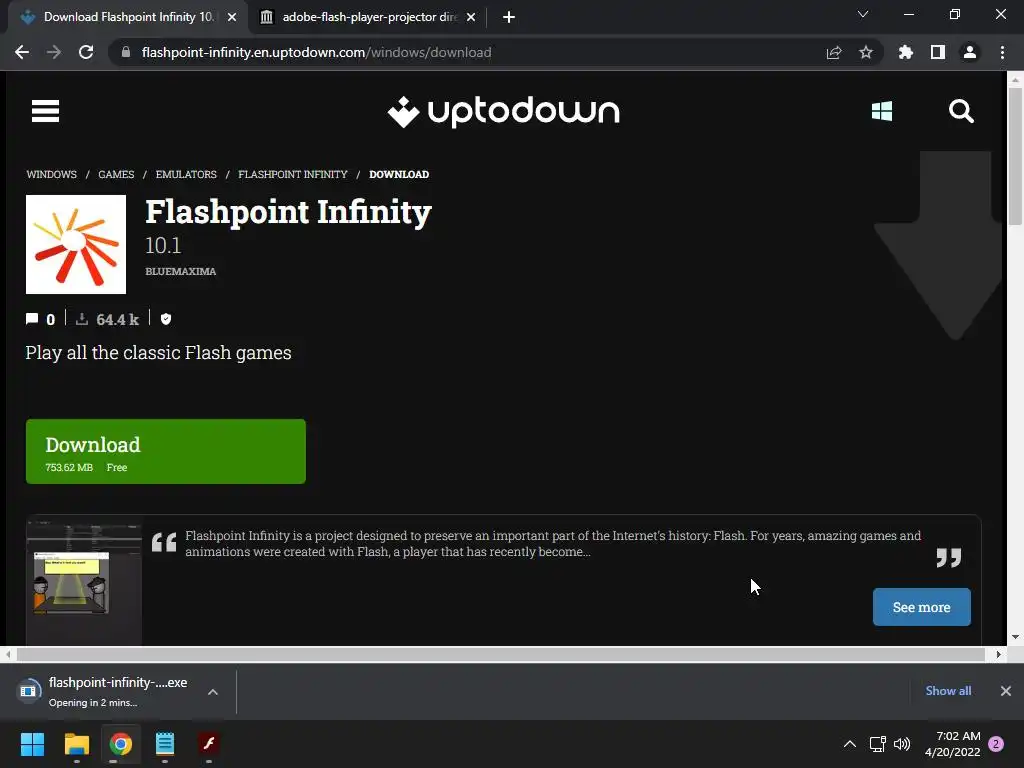Click the security shield badge icon
This screenshot has height=768, width=1024.
click(166, 319)
